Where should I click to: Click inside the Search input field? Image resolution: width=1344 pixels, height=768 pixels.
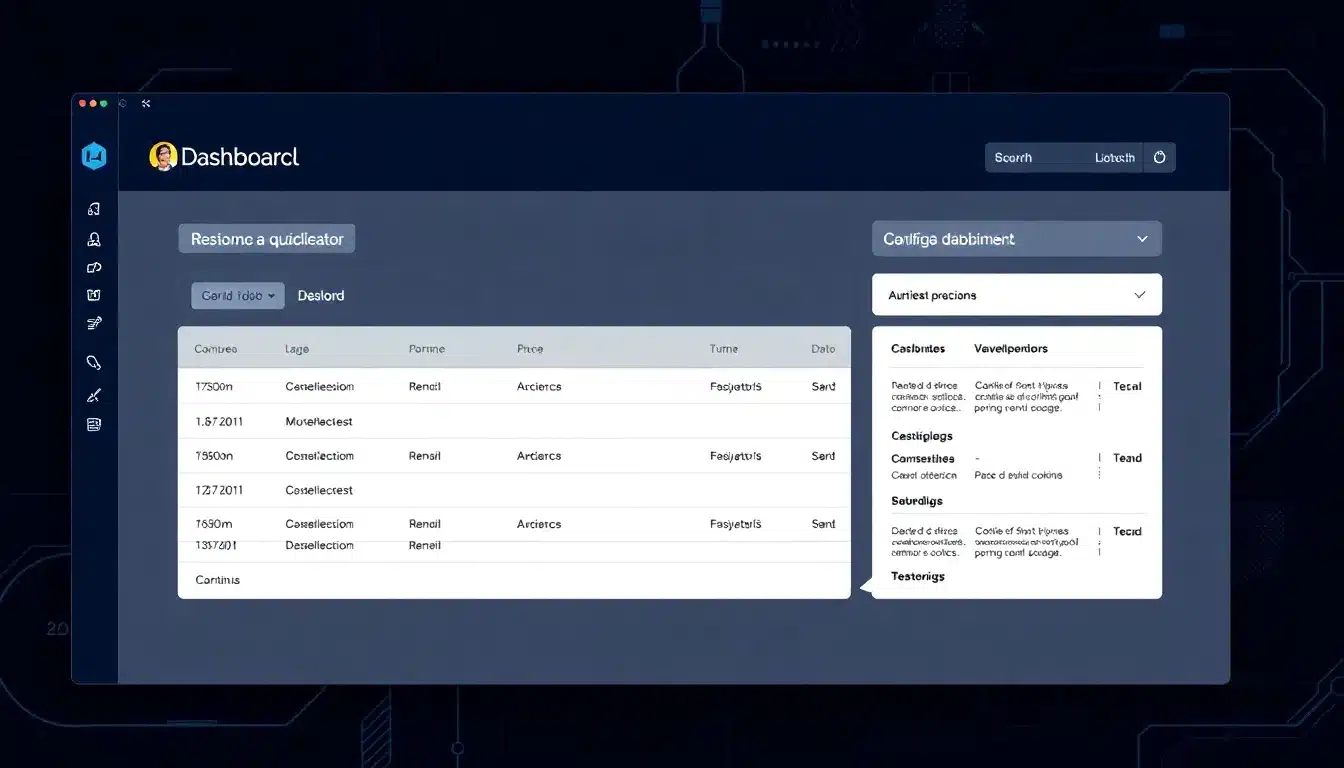[1040, 157]
